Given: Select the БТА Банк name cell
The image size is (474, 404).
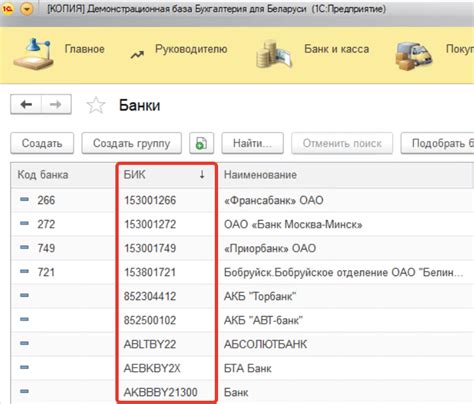Looking at the screenshot, I should click(x=248, y=368).
